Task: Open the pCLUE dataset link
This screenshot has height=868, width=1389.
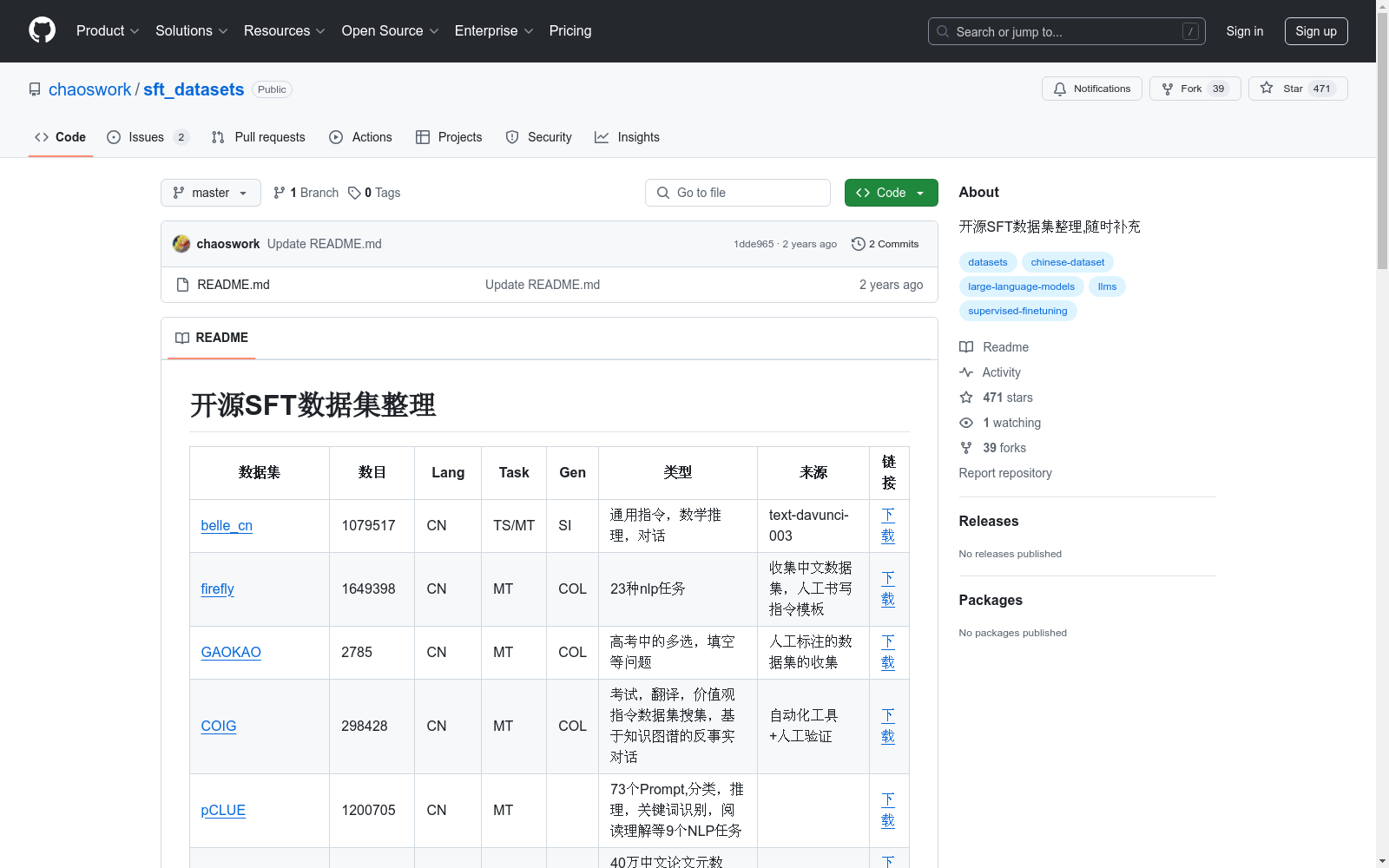Action: coord(223,811)
